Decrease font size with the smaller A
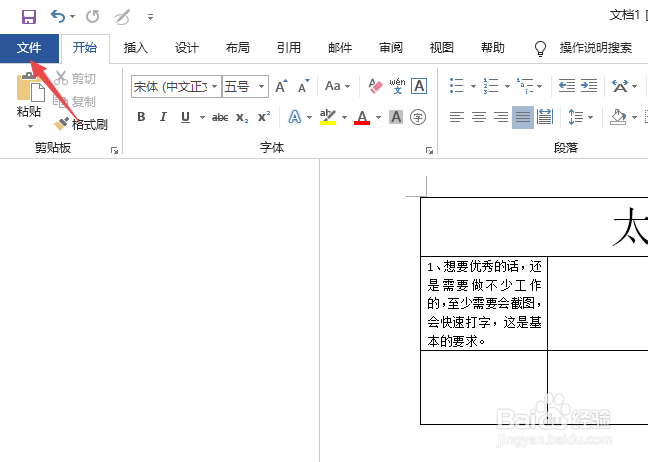Viewport: 648px width, 462px height. pyautogui.click(x=304, y=86)
